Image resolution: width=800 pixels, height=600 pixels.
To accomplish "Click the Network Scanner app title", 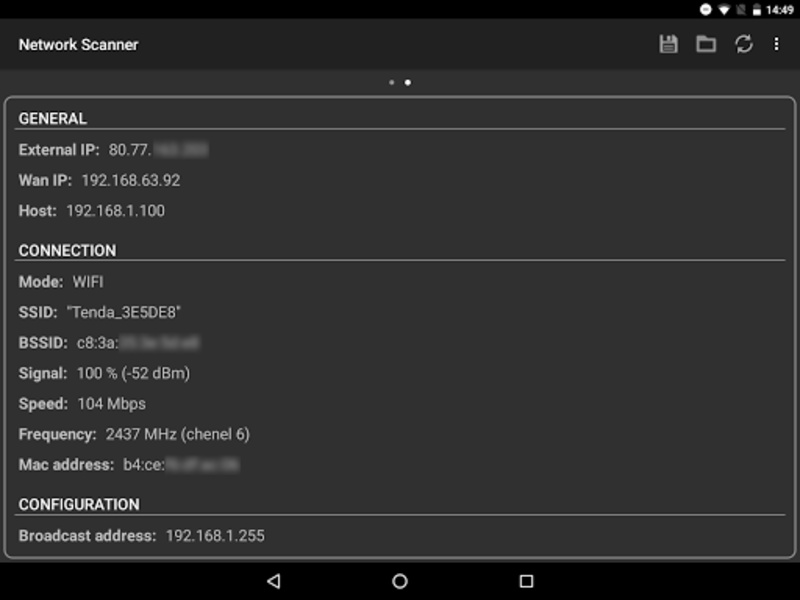I will click(x=79, y=45).
